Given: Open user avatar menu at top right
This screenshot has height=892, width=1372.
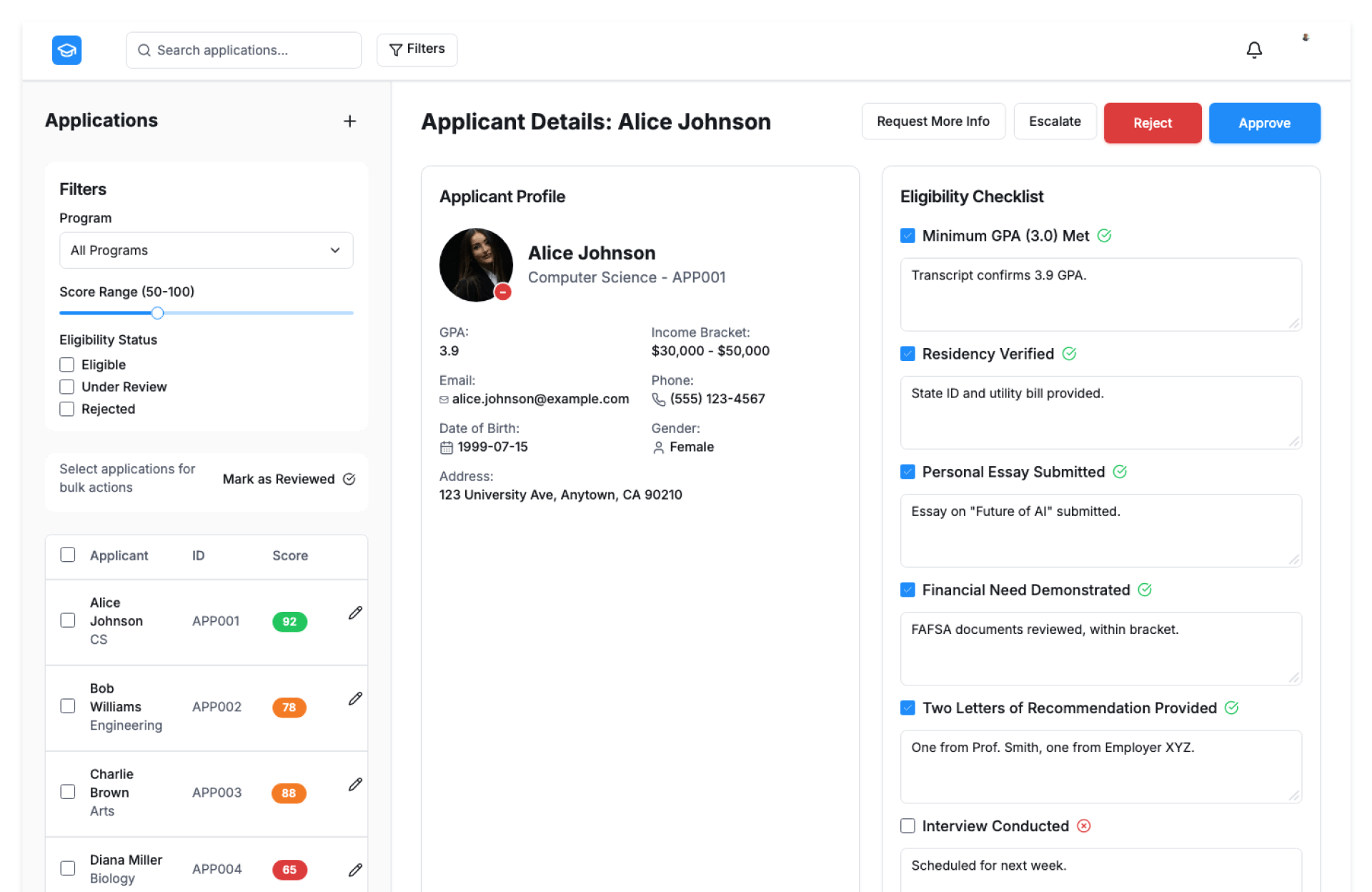Looking at the screenshot, I should pyautogui.click(x=1305, y=38).
